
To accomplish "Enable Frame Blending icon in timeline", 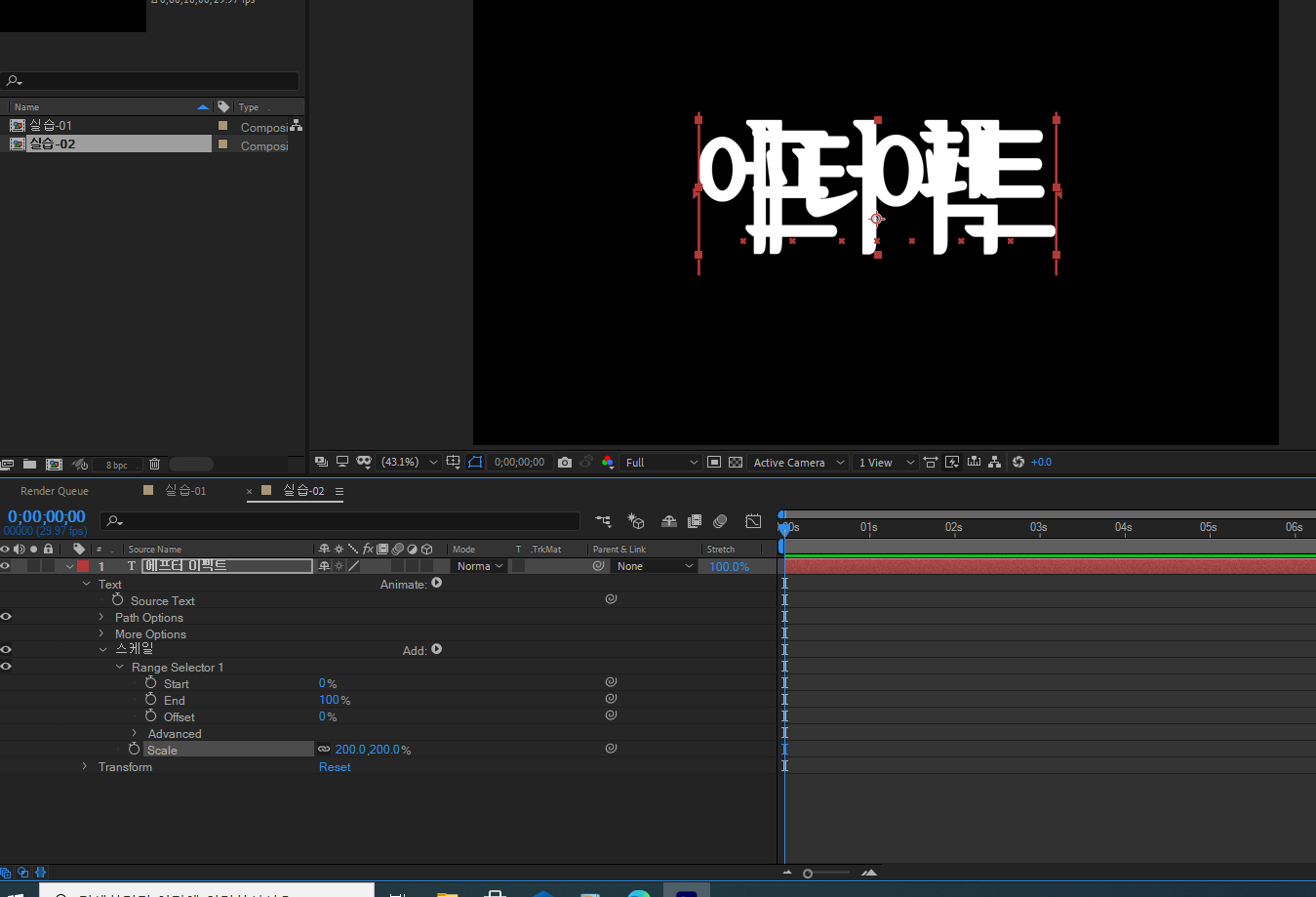I will coord(695,521).
